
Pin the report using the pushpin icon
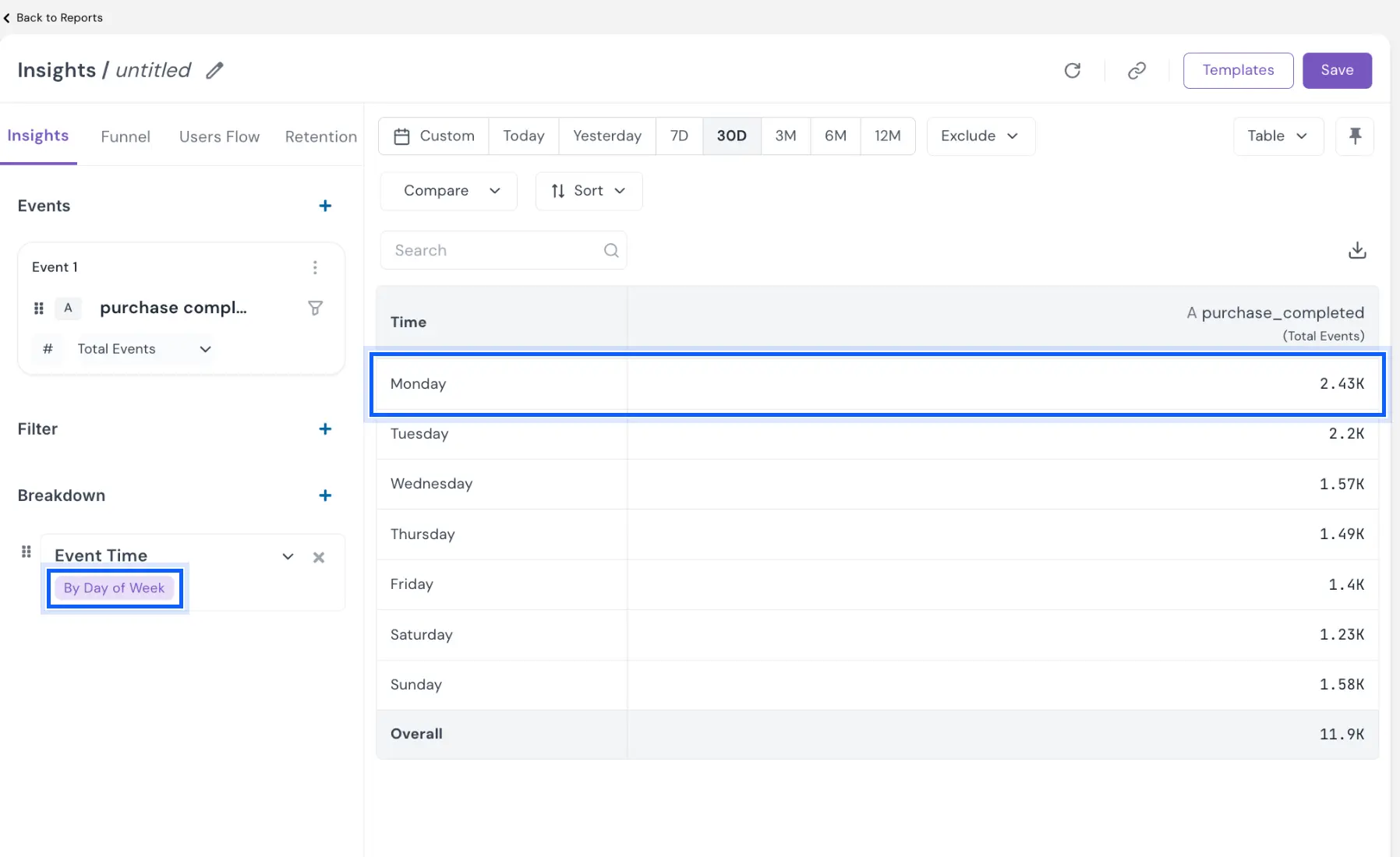pos(1355,136)
